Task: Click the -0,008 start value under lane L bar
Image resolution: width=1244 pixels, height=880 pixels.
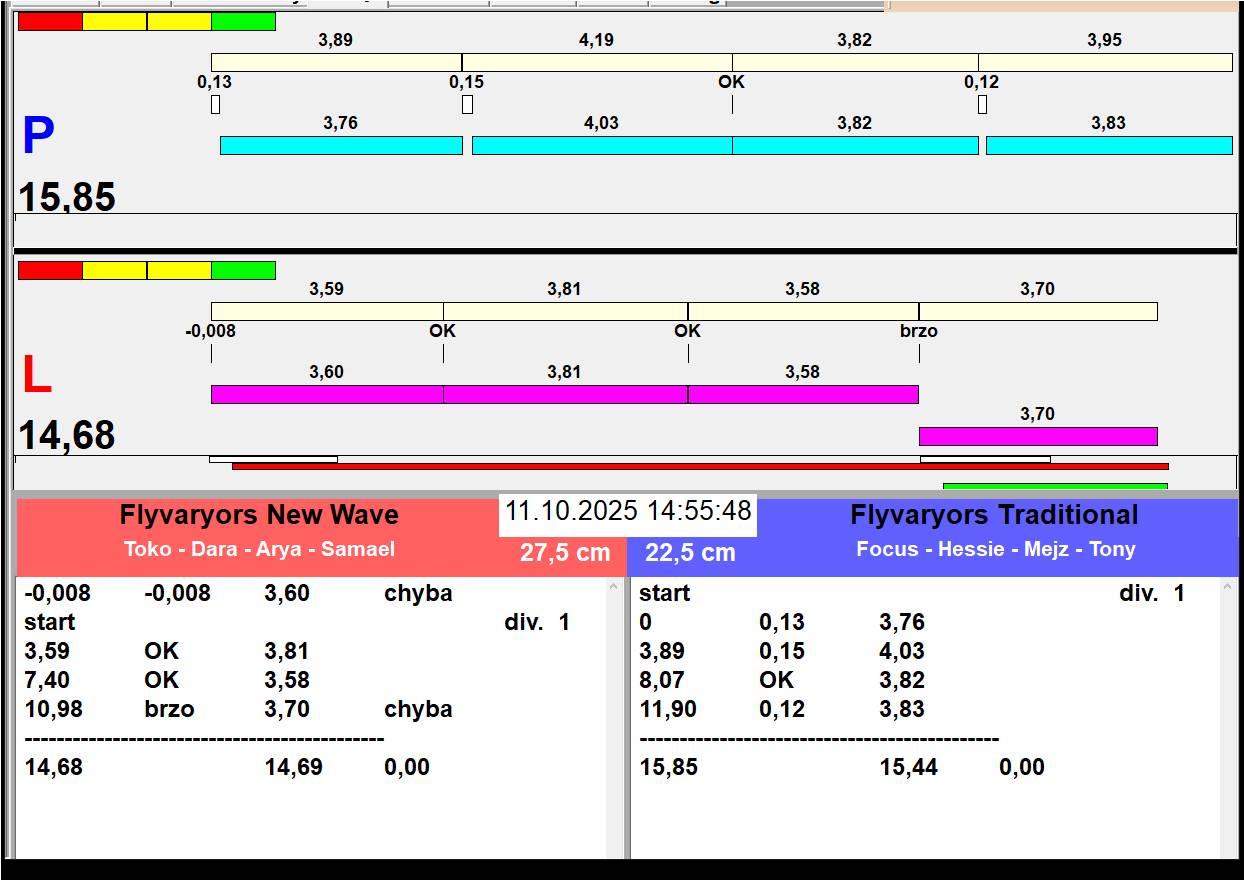Action: tap(211, 331)
